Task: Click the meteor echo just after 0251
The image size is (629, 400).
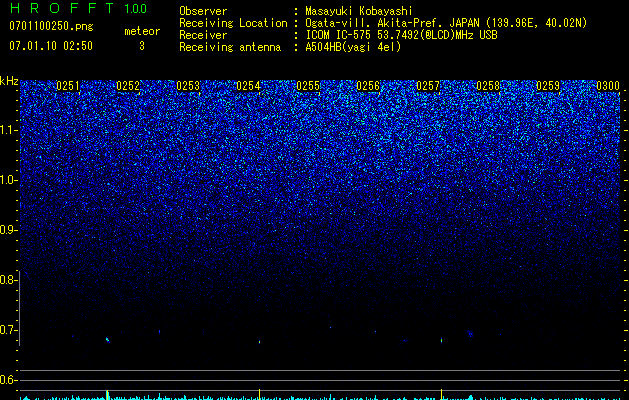Action: pos(108,340)
